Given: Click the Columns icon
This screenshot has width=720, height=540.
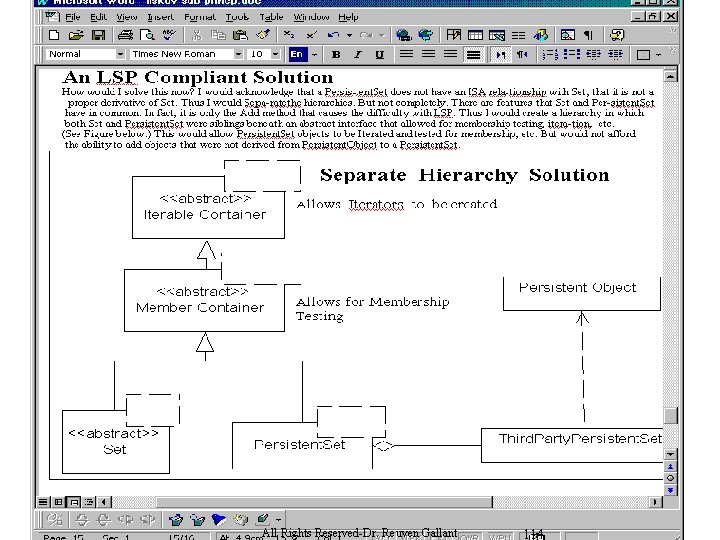Looking at the screenshot, I should [x=518, y=35].
